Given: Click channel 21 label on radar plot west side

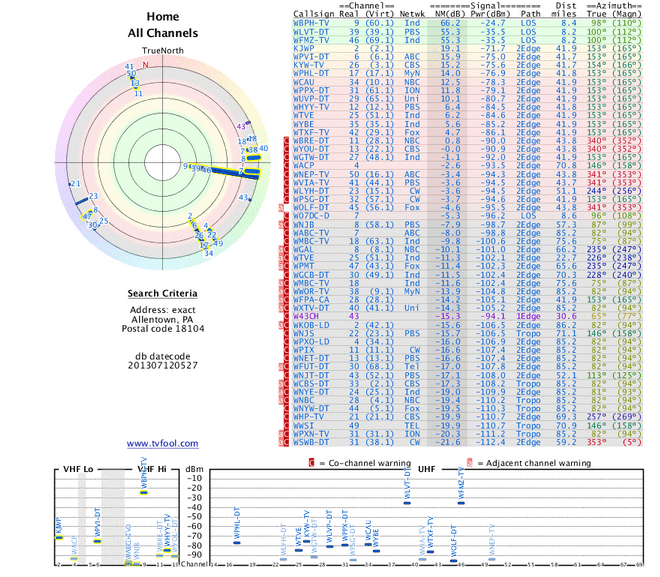Looking at the screenshot, I should pos(75,183).
